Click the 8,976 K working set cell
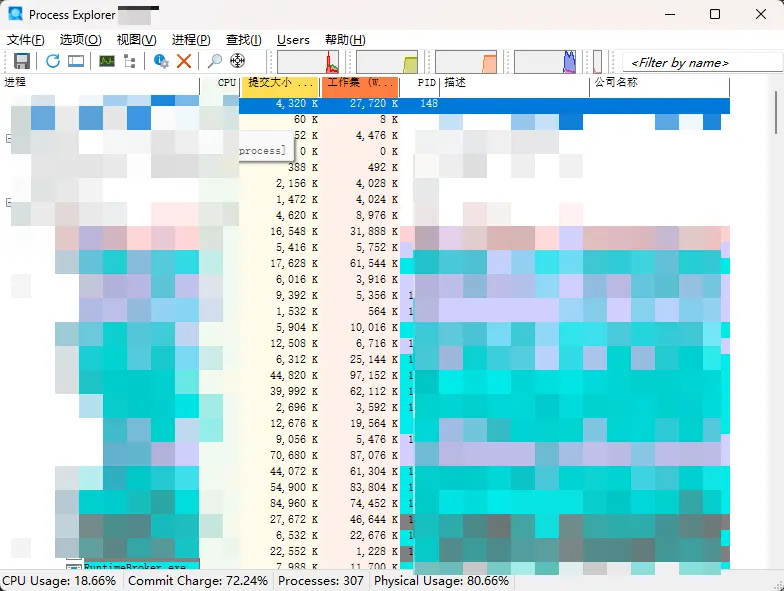 pos(376,216)
